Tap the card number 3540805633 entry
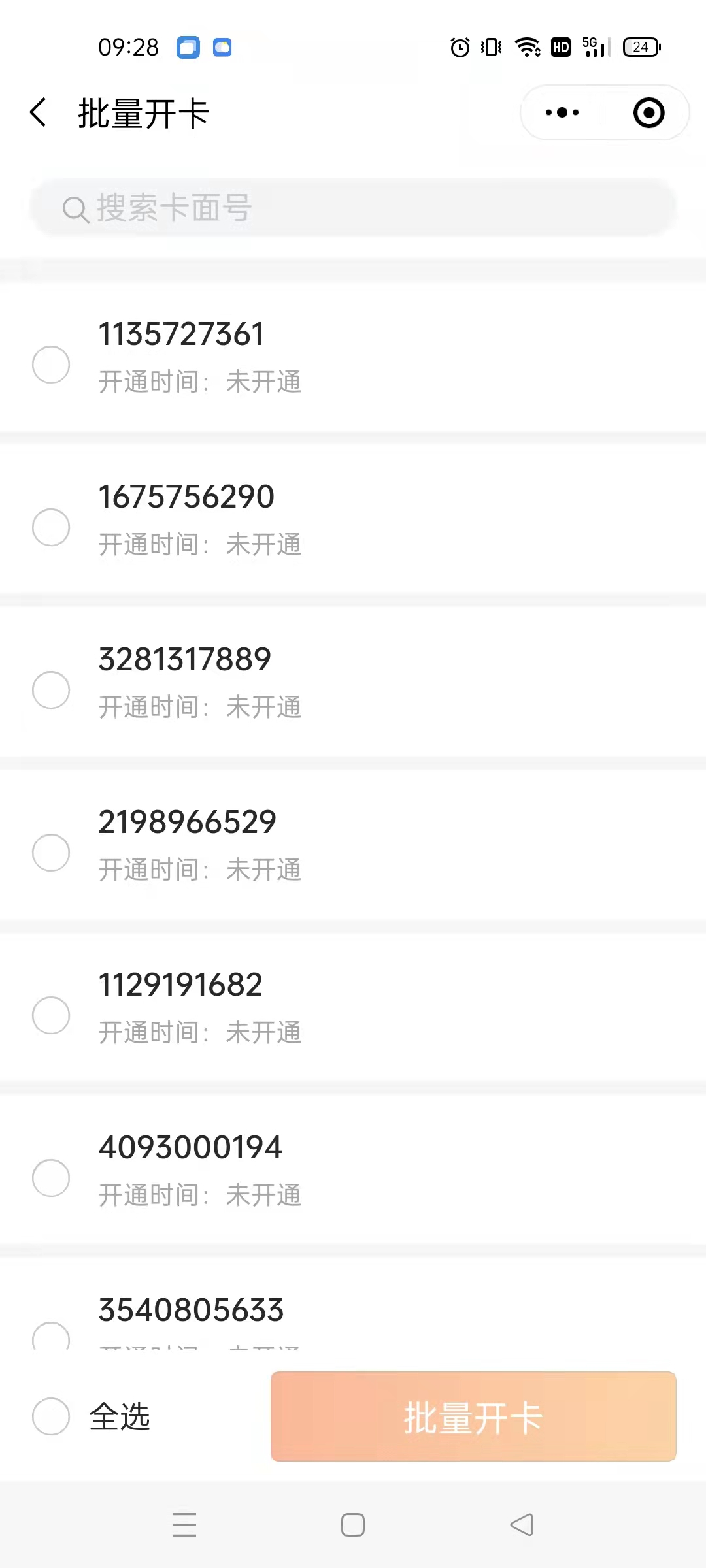The image size is (706, 1568). (x=191, y=1311)
